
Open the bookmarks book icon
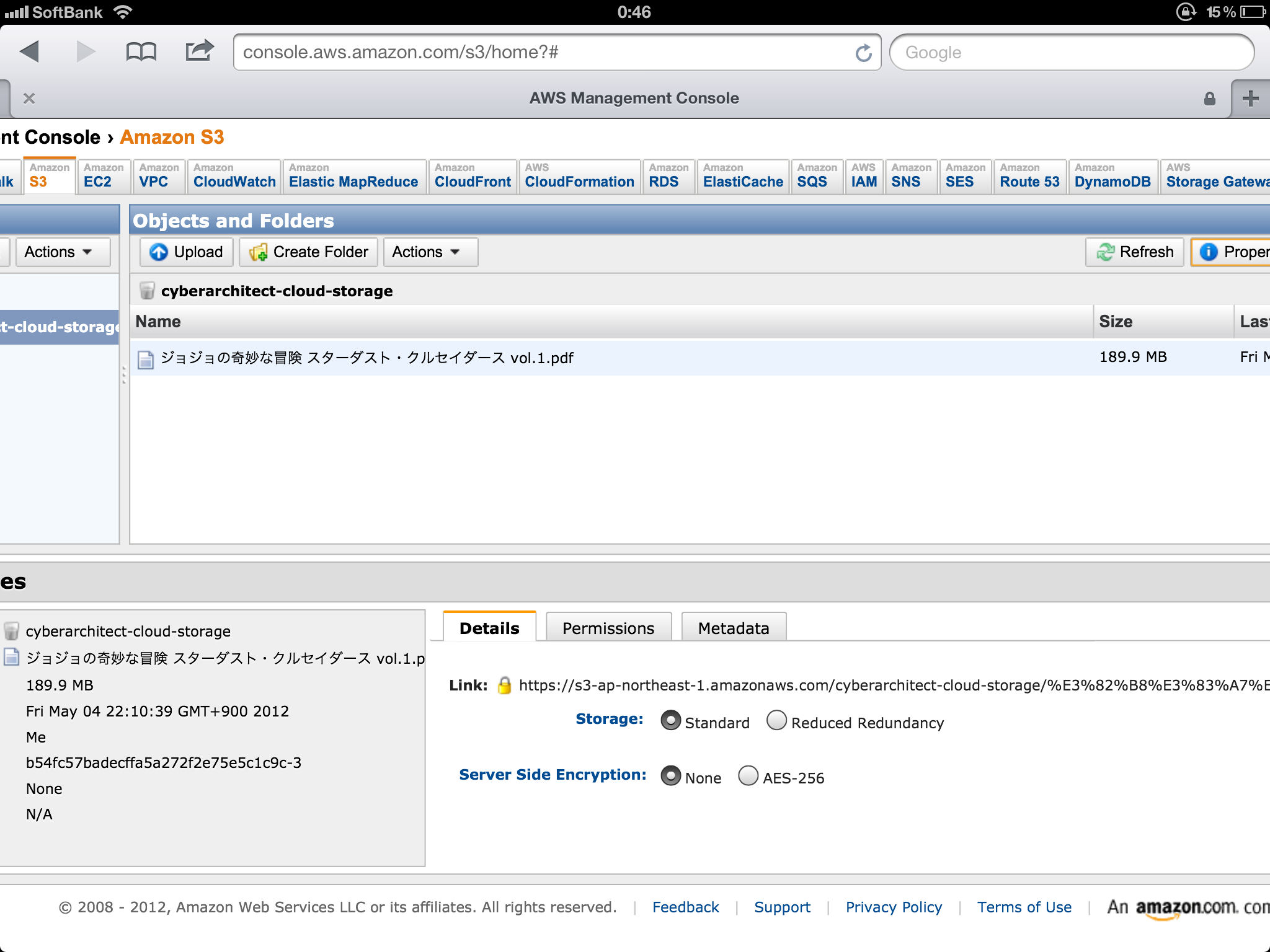[x=141, y=51]
